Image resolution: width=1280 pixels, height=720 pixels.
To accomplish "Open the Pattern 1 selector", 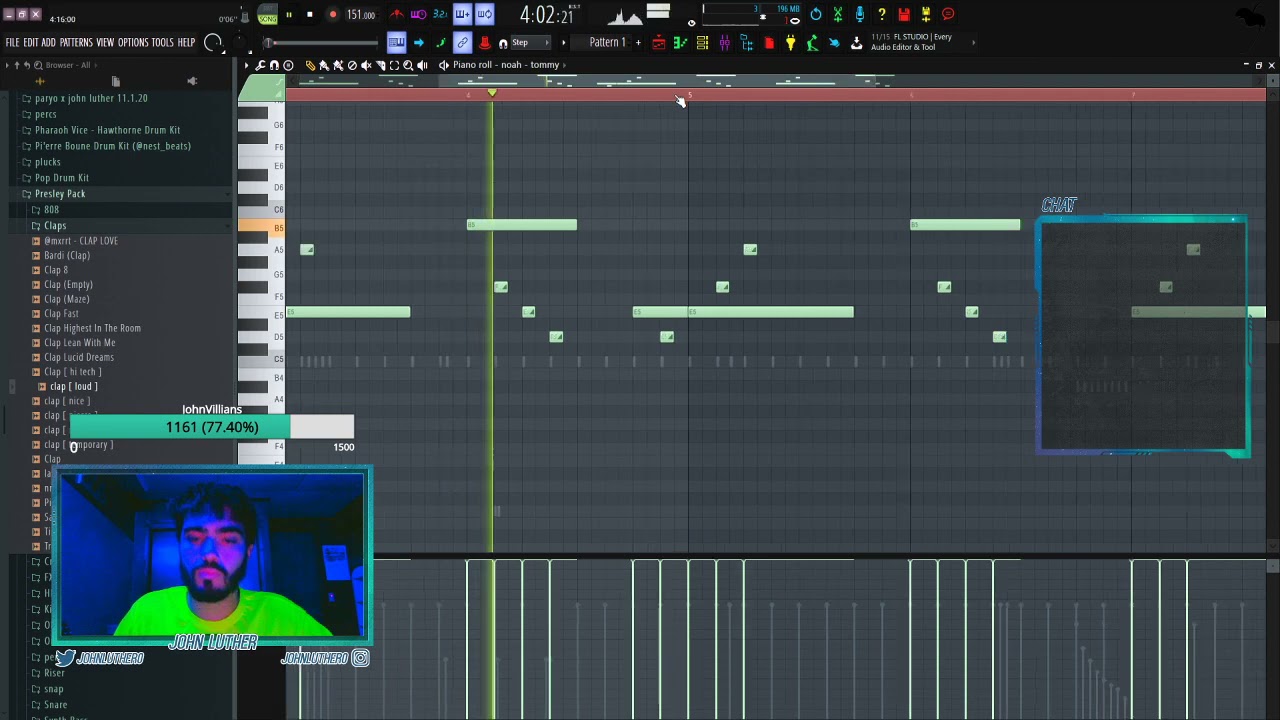I will (607, 43).
